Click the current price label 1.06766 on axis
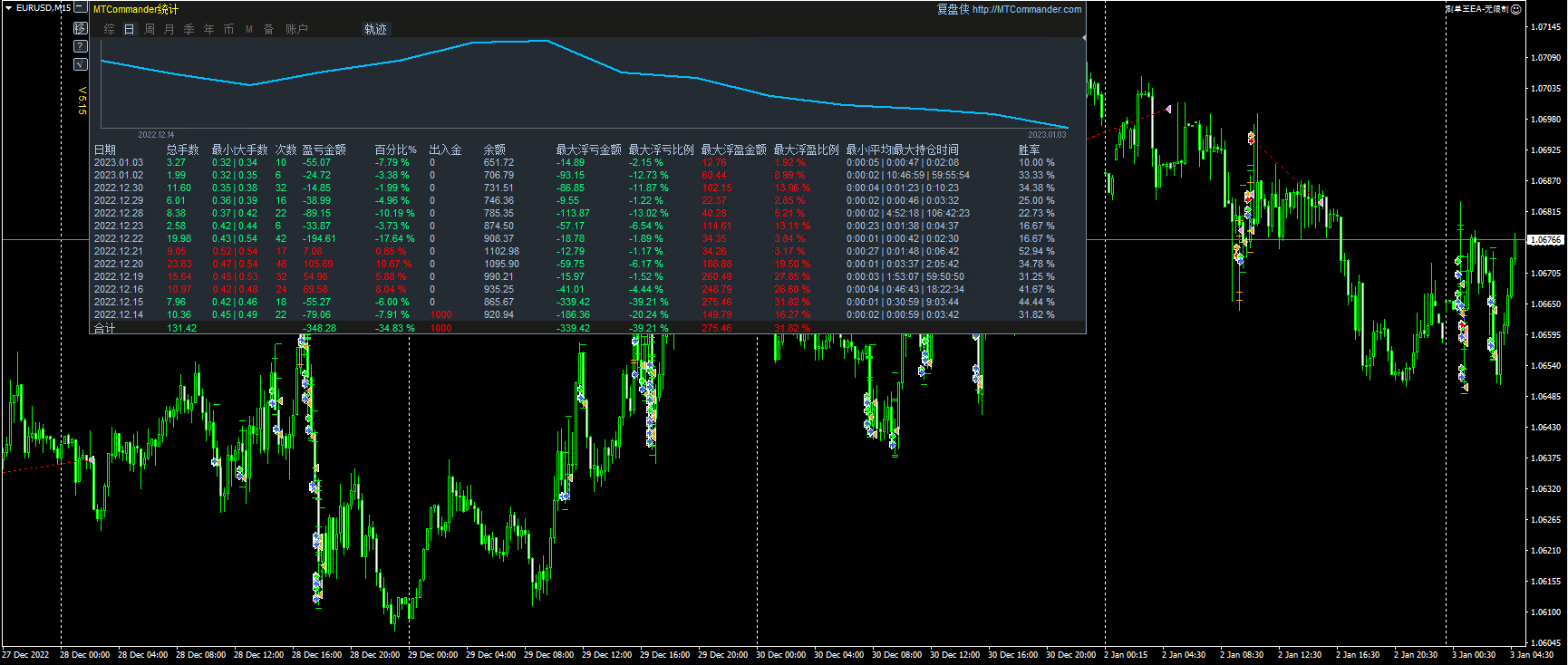1568x665 pixels. 1545,240
